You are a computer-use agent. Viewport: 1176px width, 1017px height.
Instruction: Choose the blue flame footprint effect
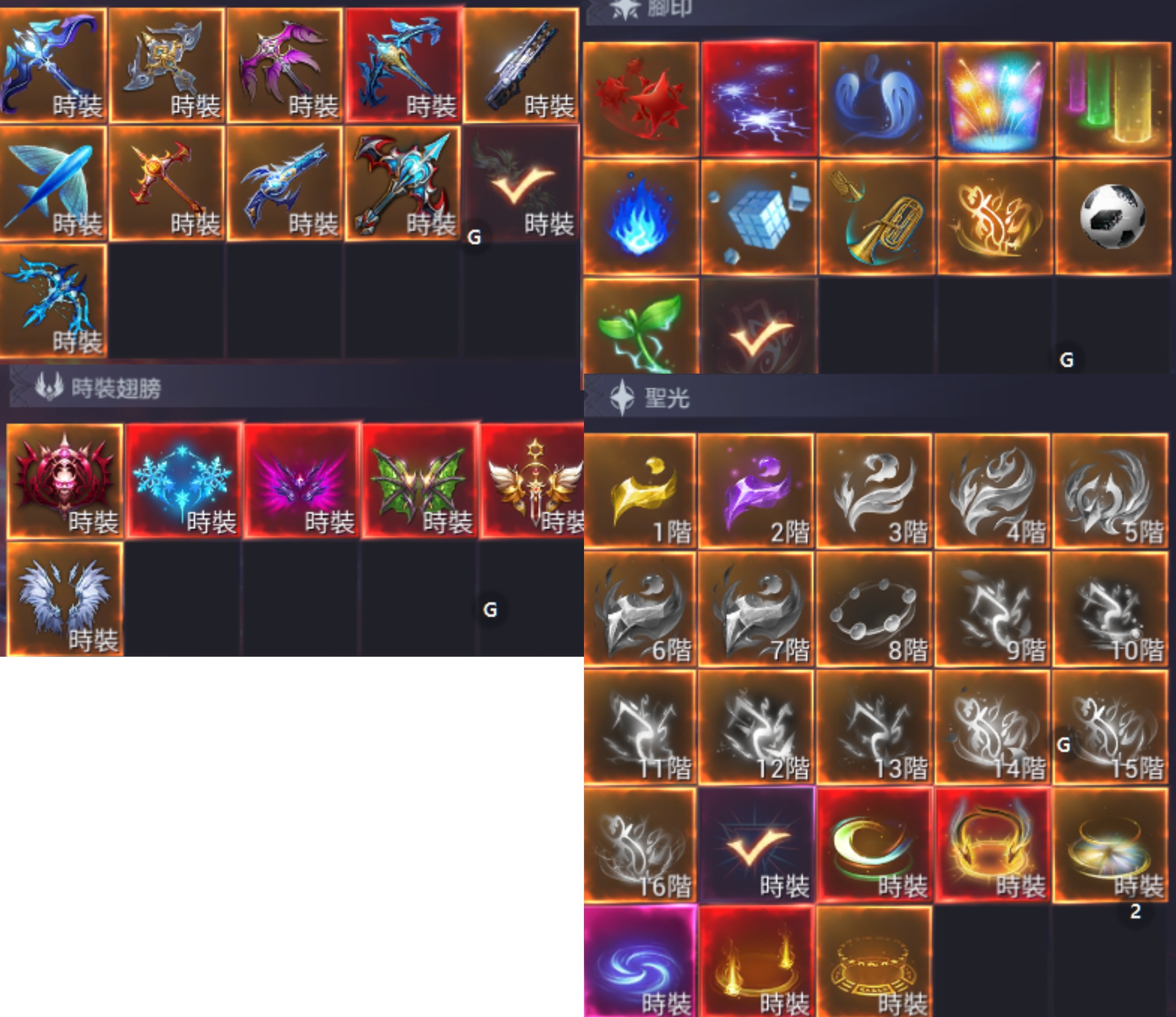[x=641, y=217]
